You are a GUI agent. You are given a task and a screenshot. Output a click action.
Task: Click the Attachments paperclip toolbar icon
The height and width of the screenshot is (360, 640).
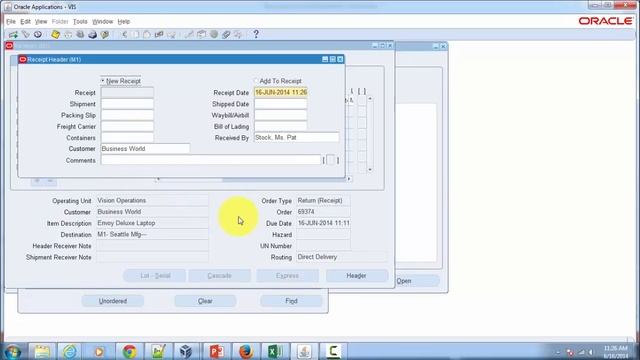point(226,35)
